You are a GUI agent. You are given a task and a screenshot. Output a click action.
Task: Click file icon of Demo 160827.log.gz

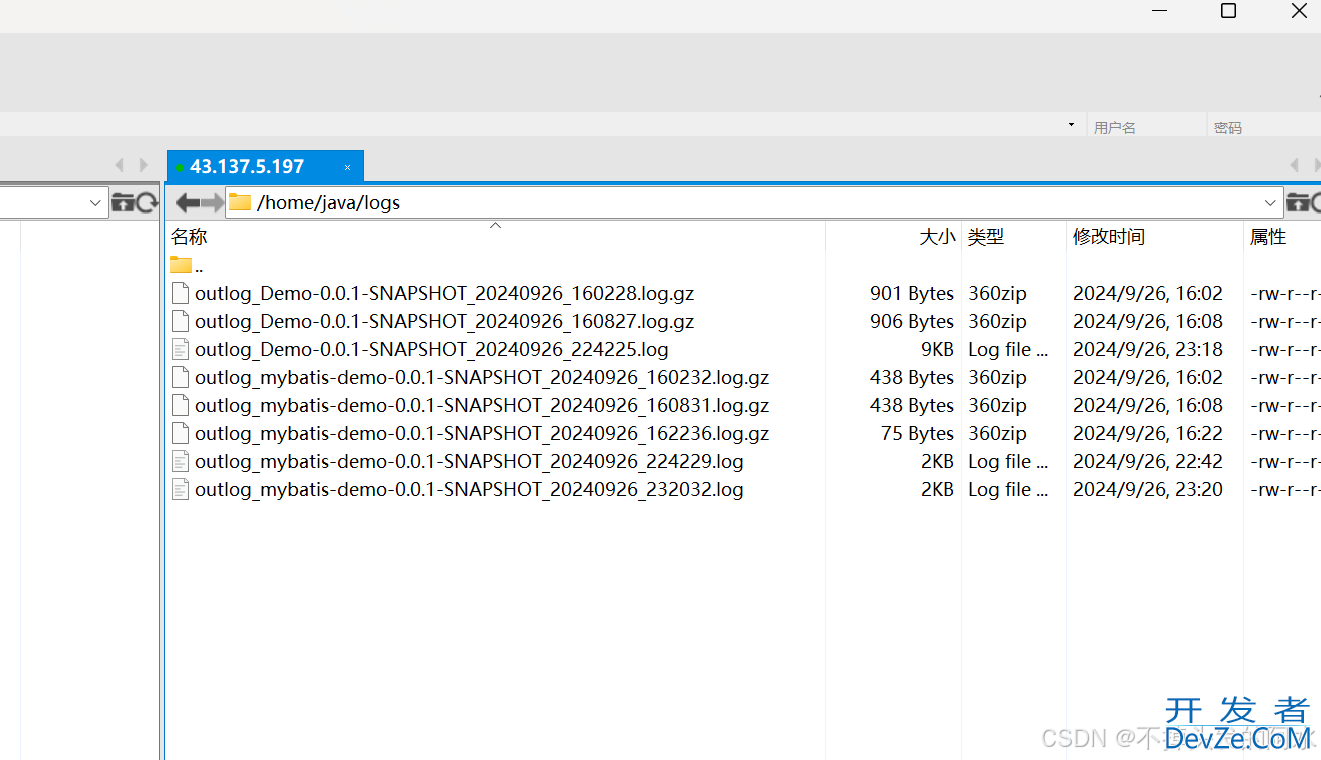pos(180,321)
